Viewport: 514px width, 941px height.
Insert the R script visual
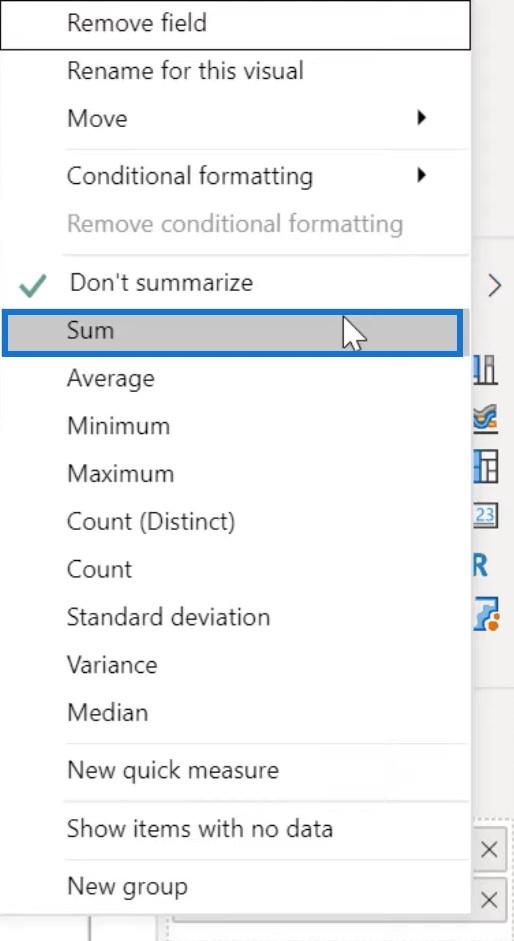(x=480, y=565)
